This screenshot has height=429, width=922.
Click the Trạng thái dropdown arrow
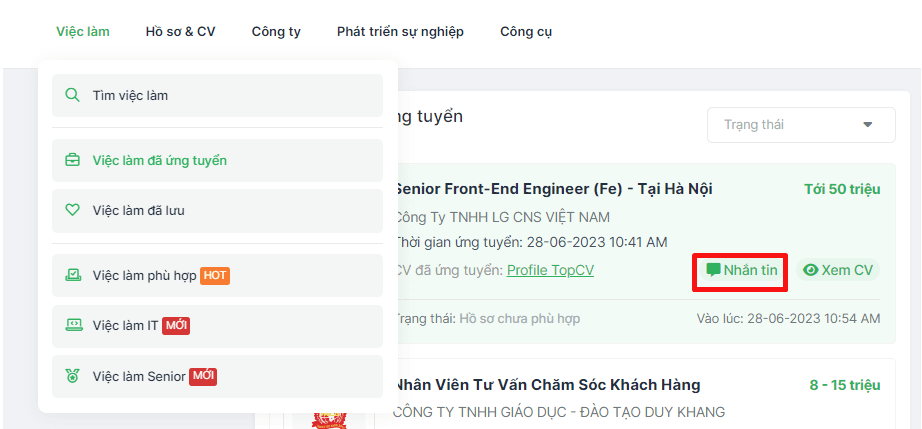(x=866, y=125)
